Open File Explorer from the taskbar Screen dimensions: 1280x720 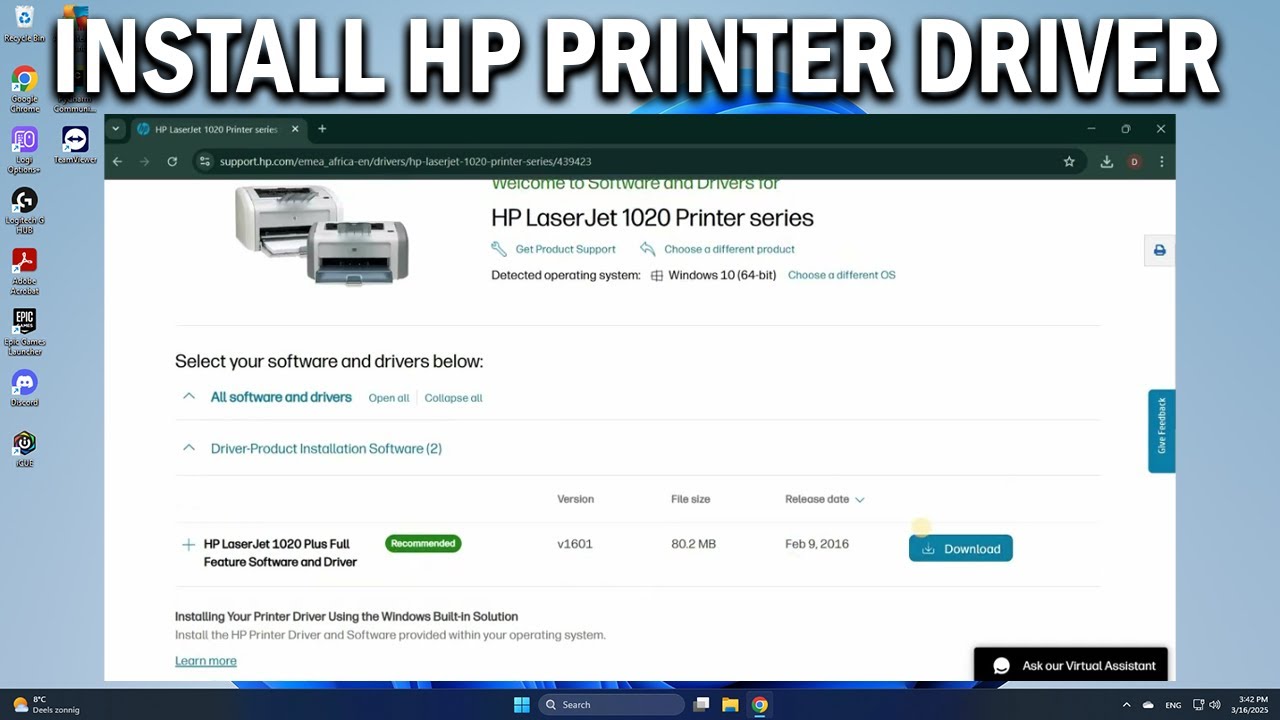tap(730, 704)
